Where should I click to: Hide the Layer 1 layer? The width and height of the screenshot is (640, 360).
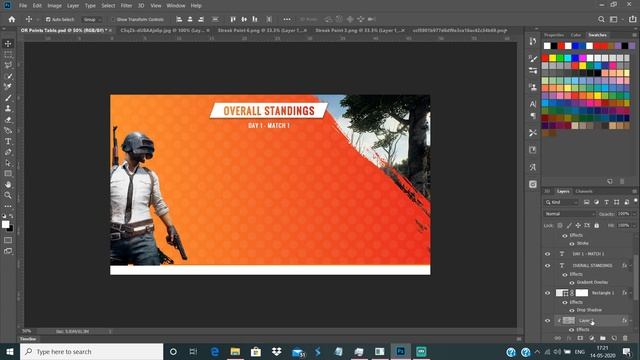[x=548, y=321]
